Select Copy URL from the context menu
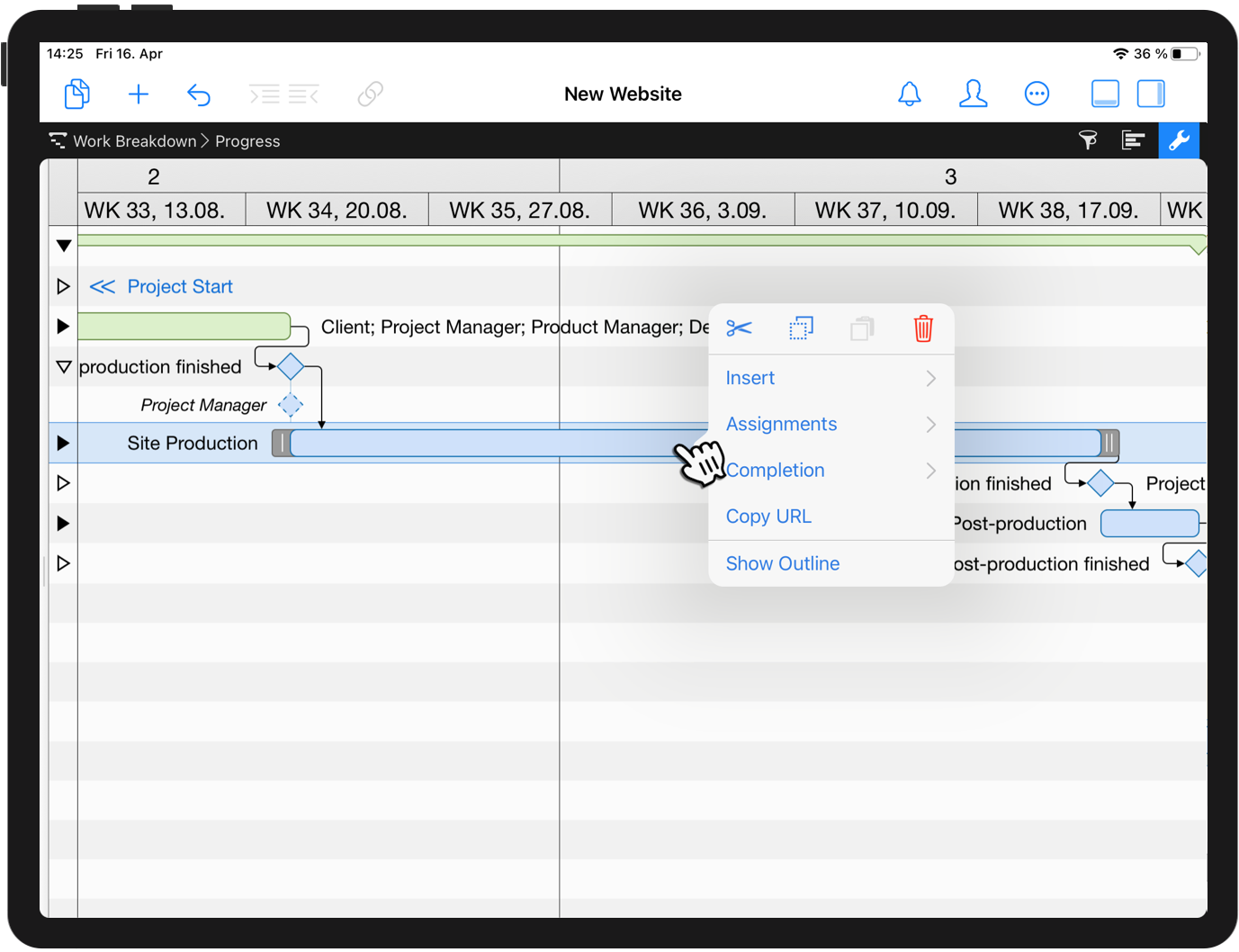The width and height of the screenshot is (1239, 952). coord(768,516)
